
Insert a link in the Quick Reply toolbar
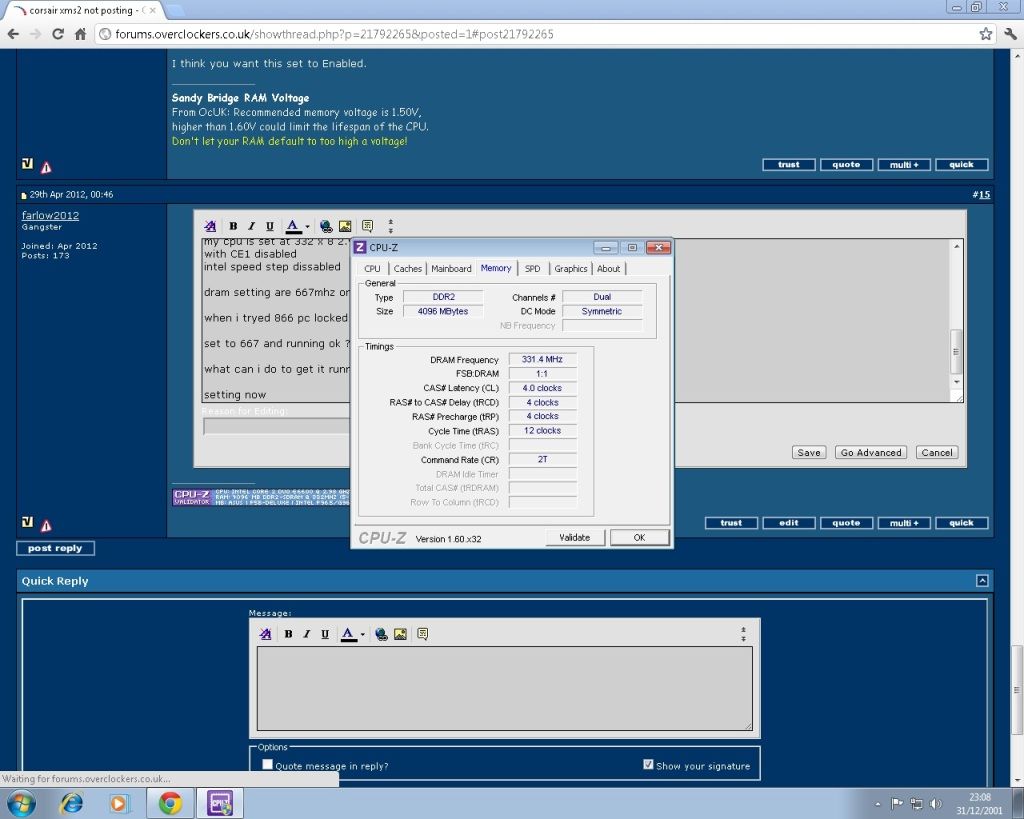(381, 634)
